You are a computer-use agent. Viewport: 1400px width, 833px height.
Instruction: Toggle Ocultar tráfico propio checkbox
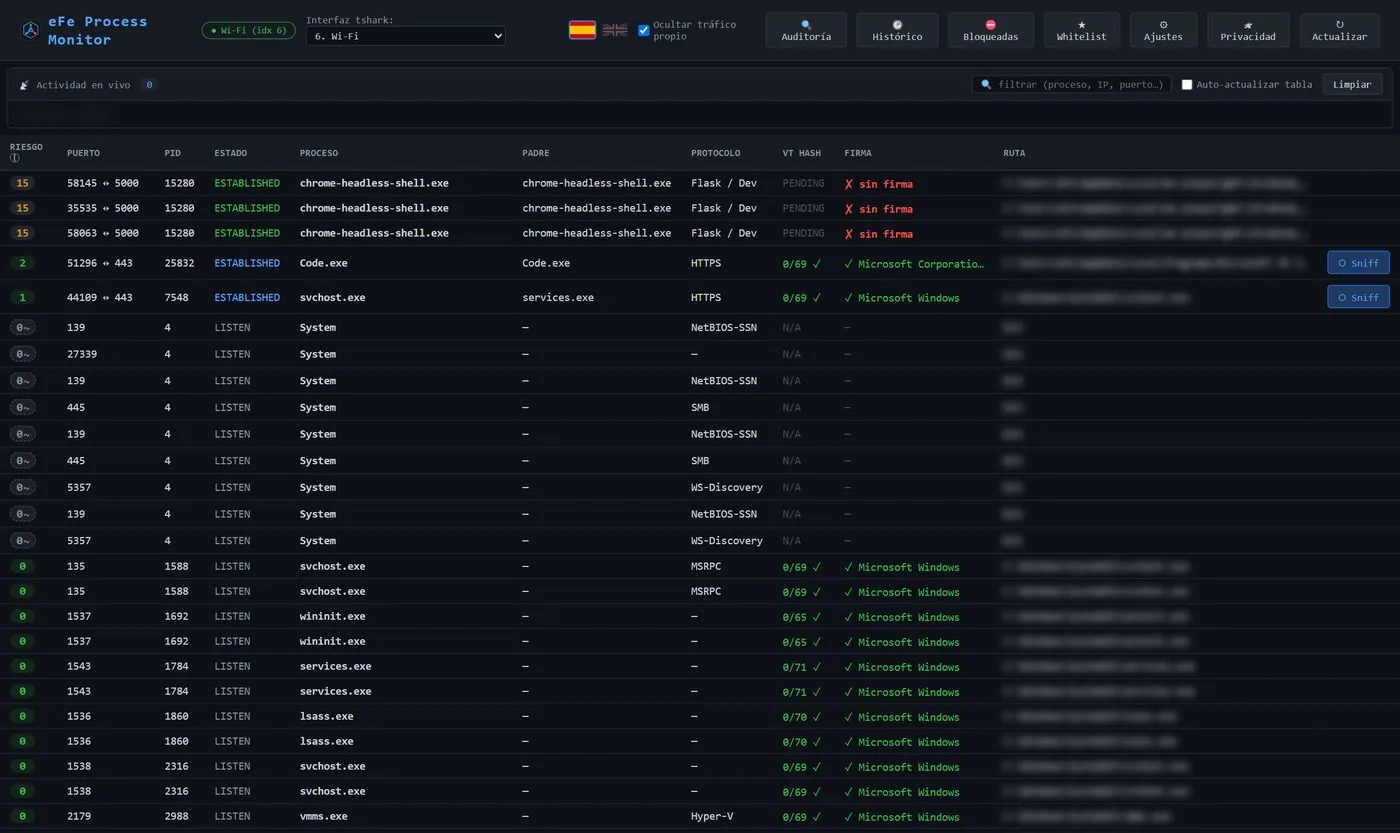pyautogui.click(x=643, y=30)
